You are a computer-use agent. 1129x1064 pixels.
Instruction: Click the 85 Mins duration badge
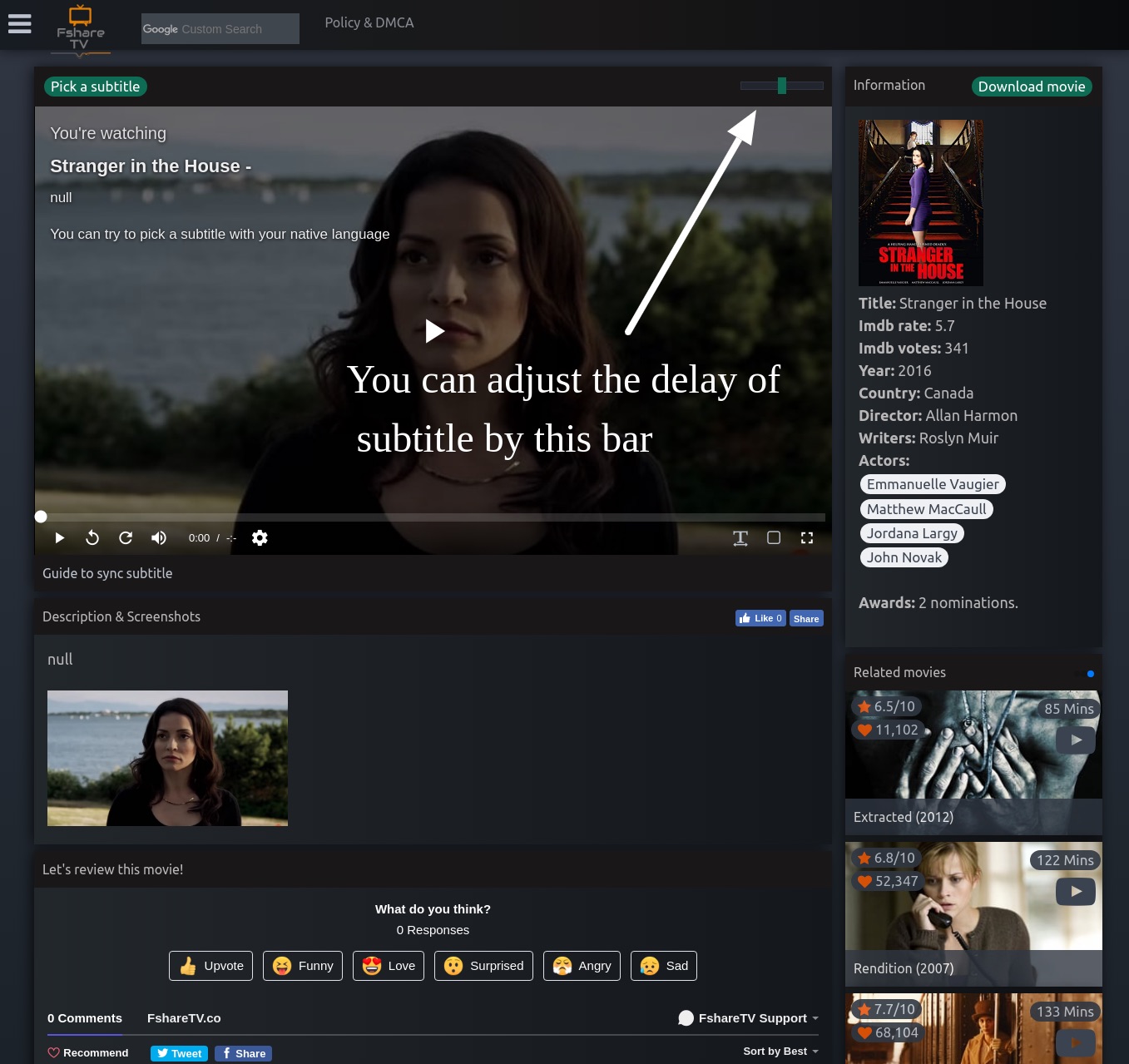point(1069,709)
